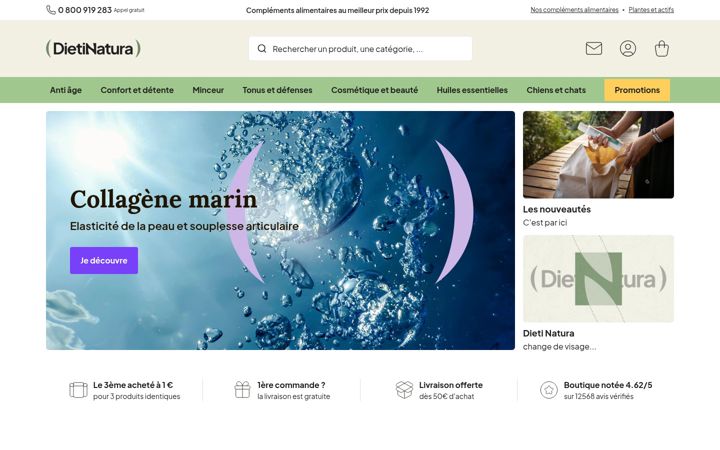This screenshot has width=720, height=450.
Task: Click Boutique notée 4.62/5 text
Action: 608,385
